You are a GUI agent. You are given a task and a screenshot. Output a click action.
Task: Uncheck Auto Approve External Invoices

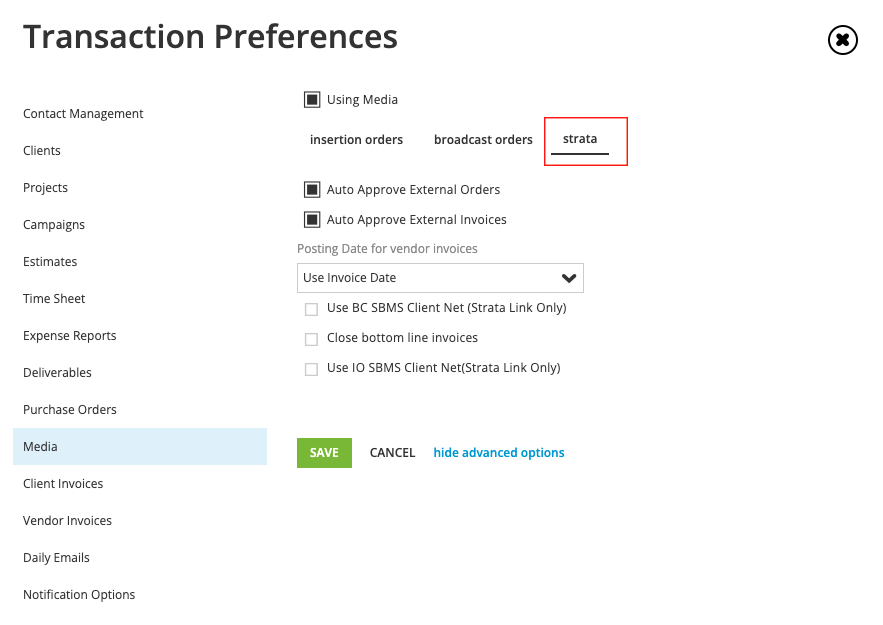coord(312,220)
